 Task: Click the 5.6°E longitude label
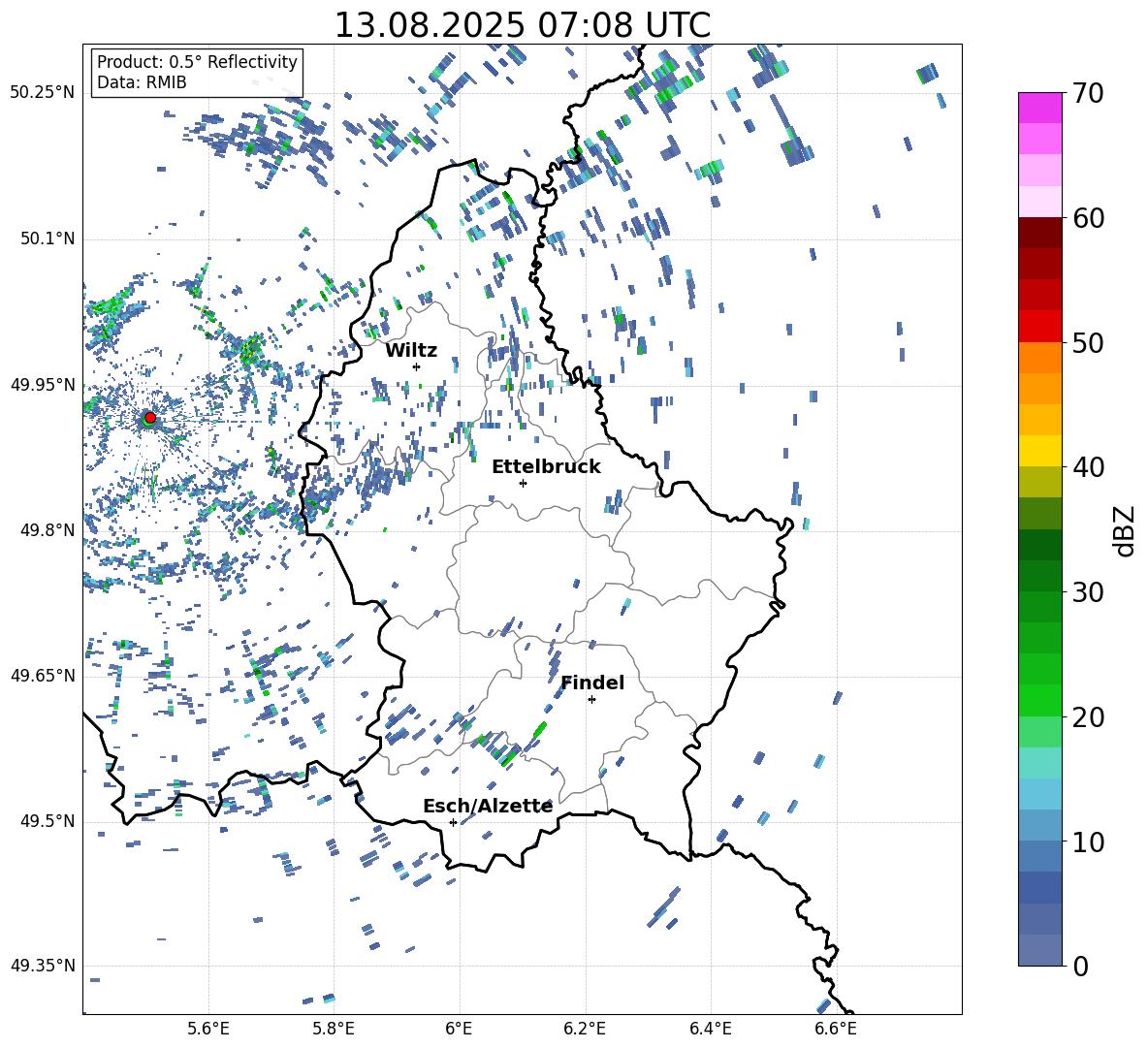pyautogui.click(x=208, y=1029)
